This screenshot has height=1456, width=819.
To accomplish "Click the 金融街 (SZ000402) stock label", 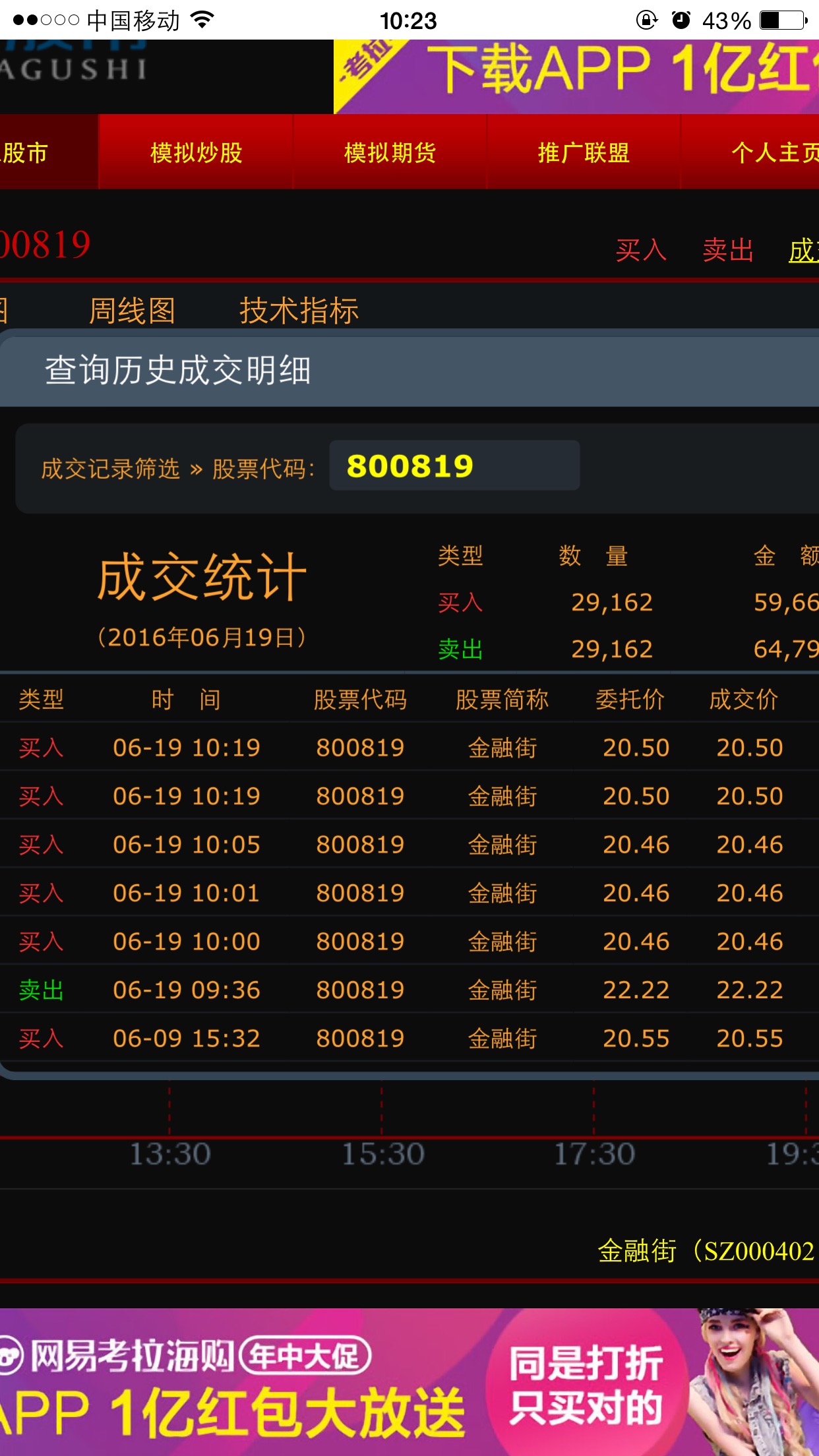I will point(706,1251).
